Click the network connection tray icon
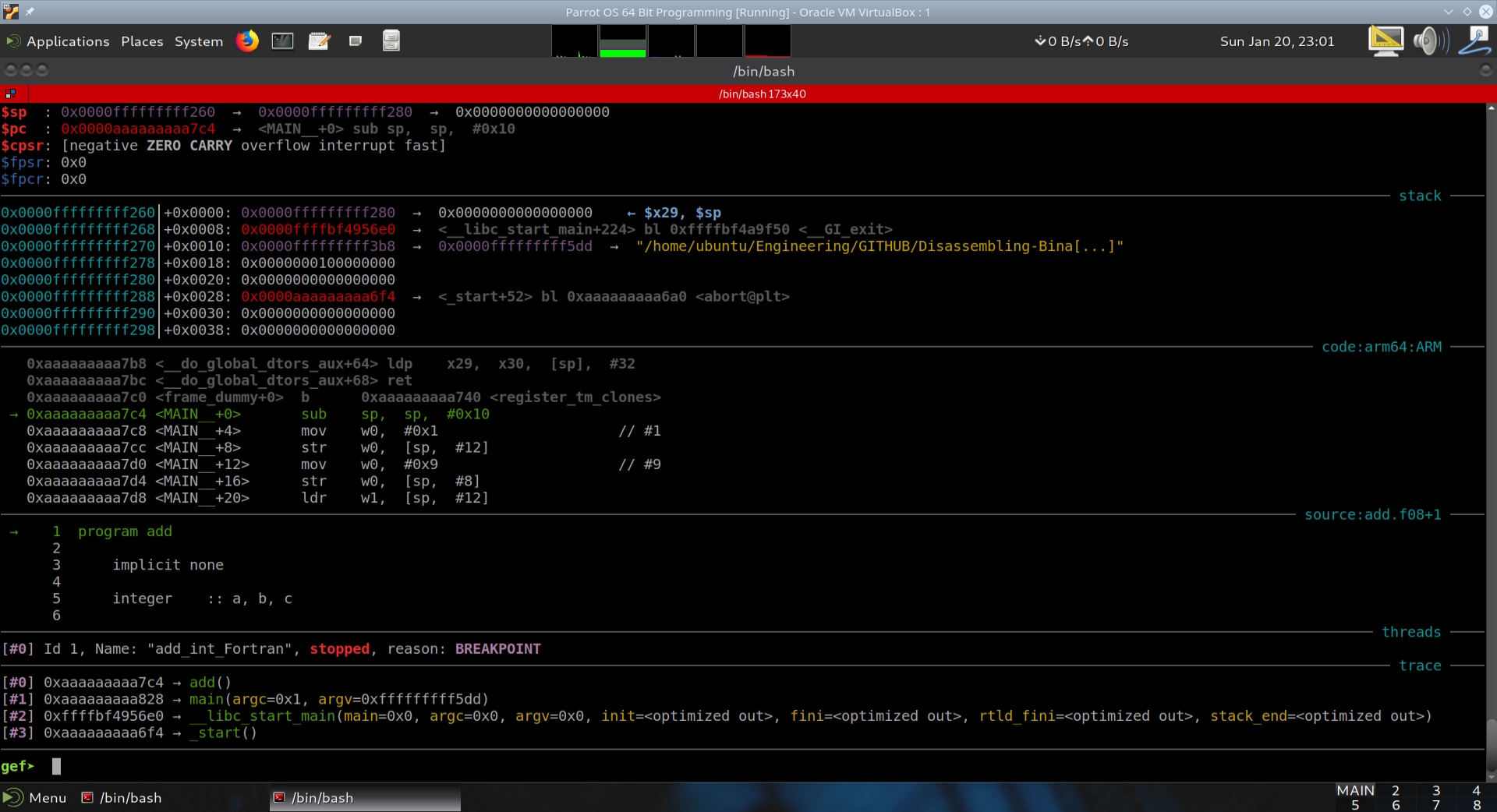The width and height of the screenshot is (1497, 812). coord(1476,41)
